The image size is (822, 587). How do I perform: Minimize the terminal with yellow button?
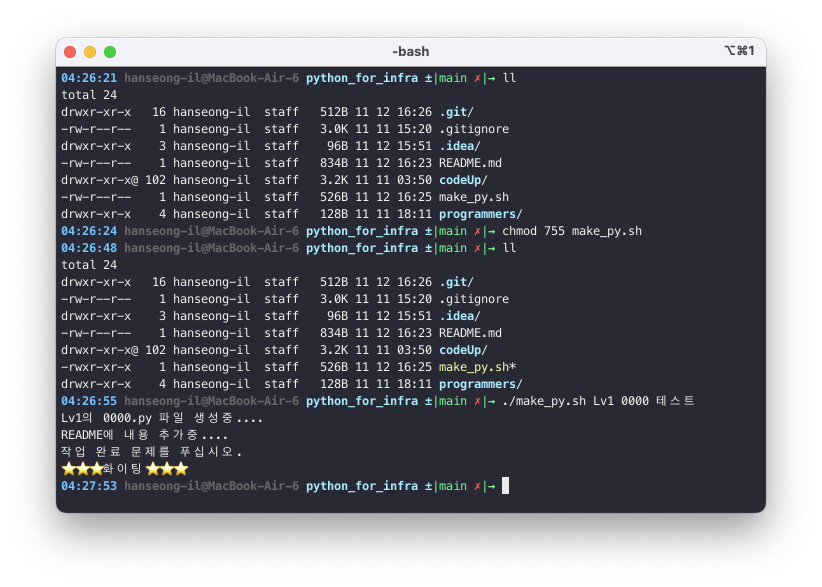90,52
